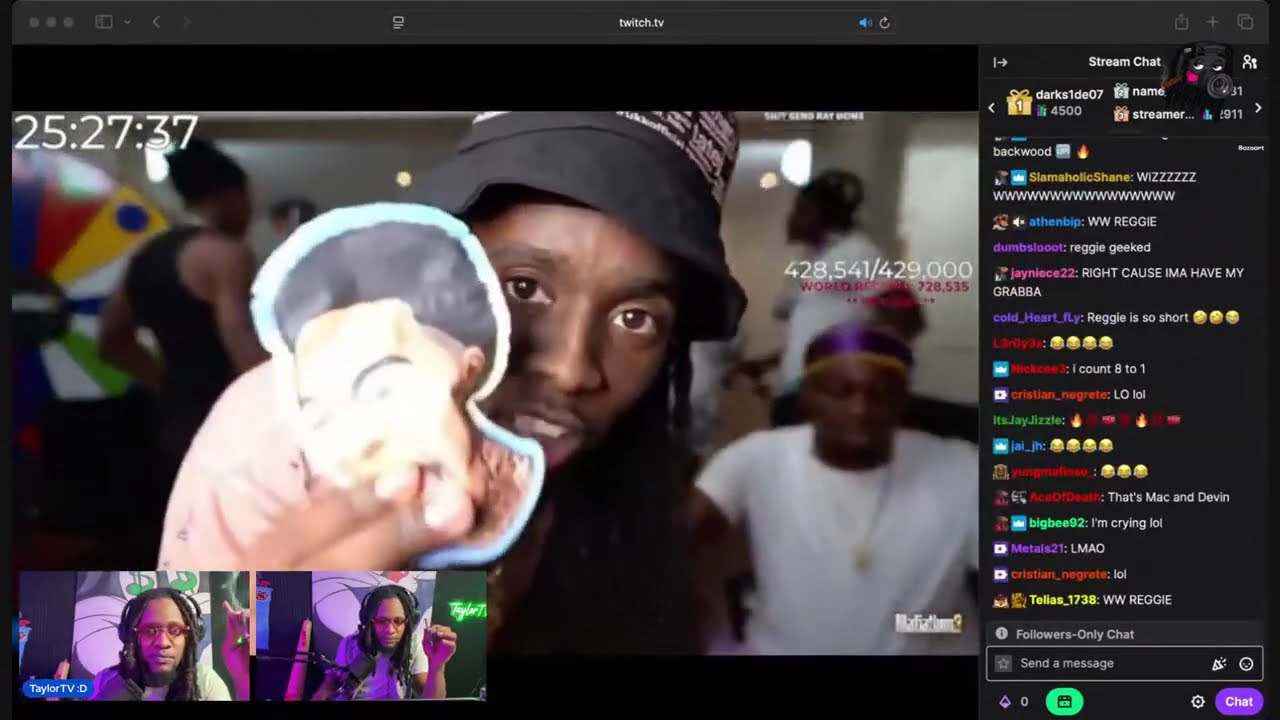1280x720 pixels.
Task: Open AceOfDeath's user card
Action: [x=1065, y=497]
